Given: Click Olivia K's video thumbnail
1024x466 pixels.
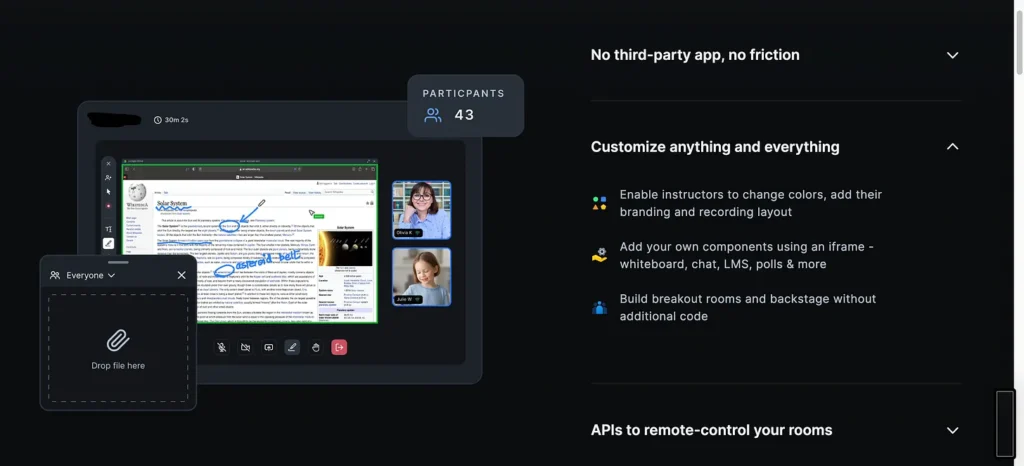Looking at the screenshot, I should pos(421,210).
